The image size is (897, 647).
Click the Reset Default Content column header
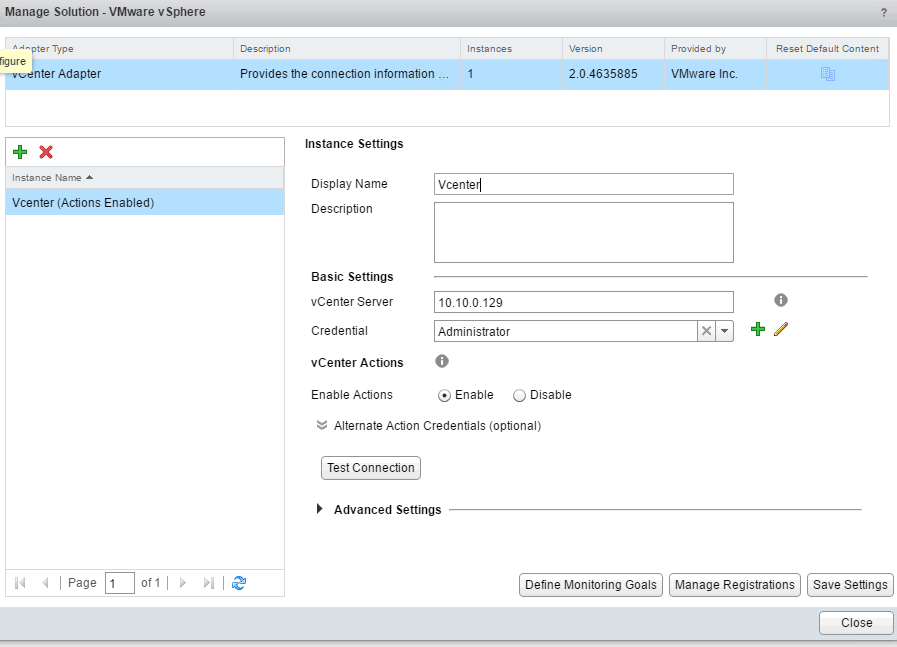(827, 49)
